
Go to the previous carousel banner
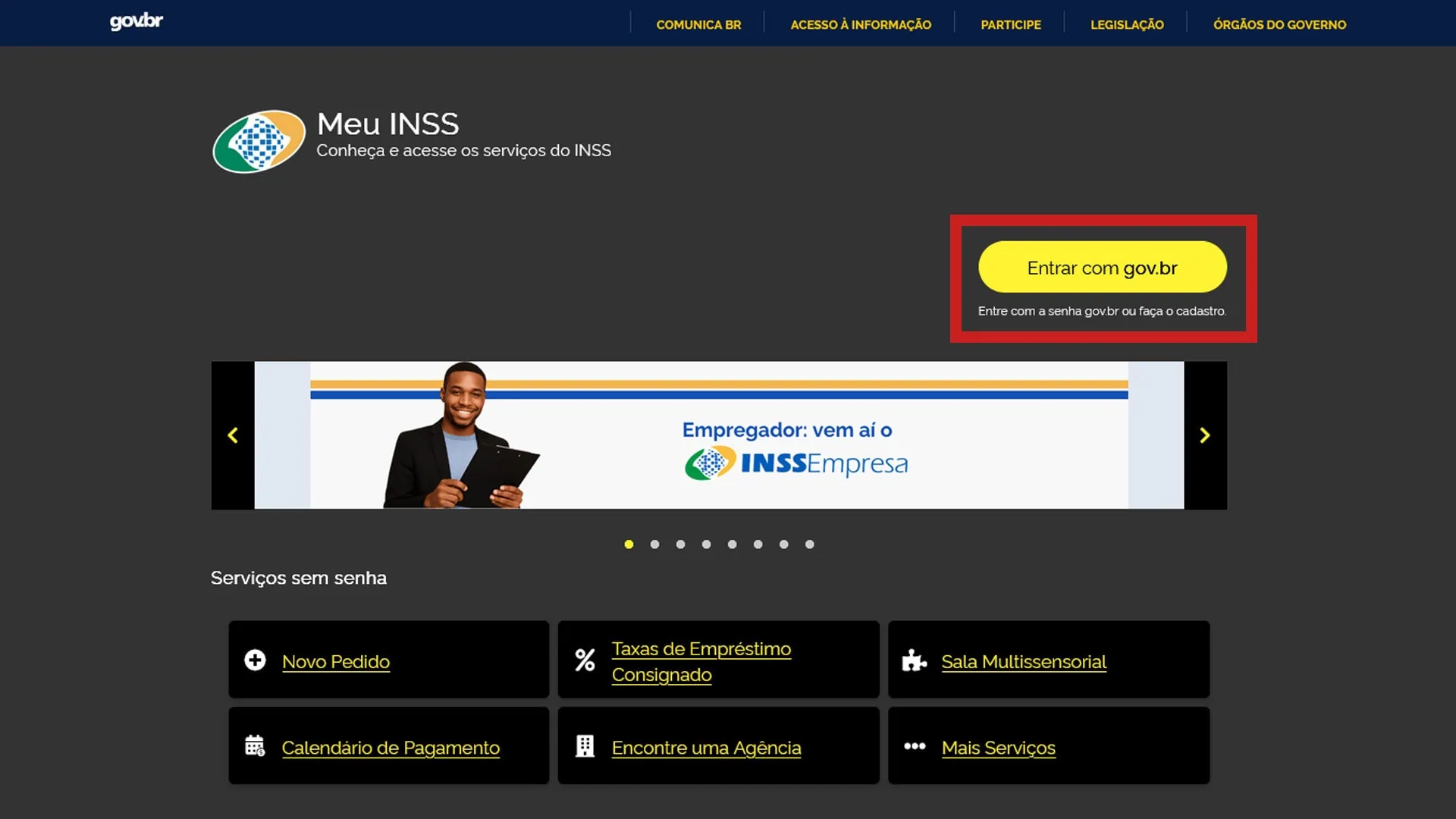pos(233,435)
